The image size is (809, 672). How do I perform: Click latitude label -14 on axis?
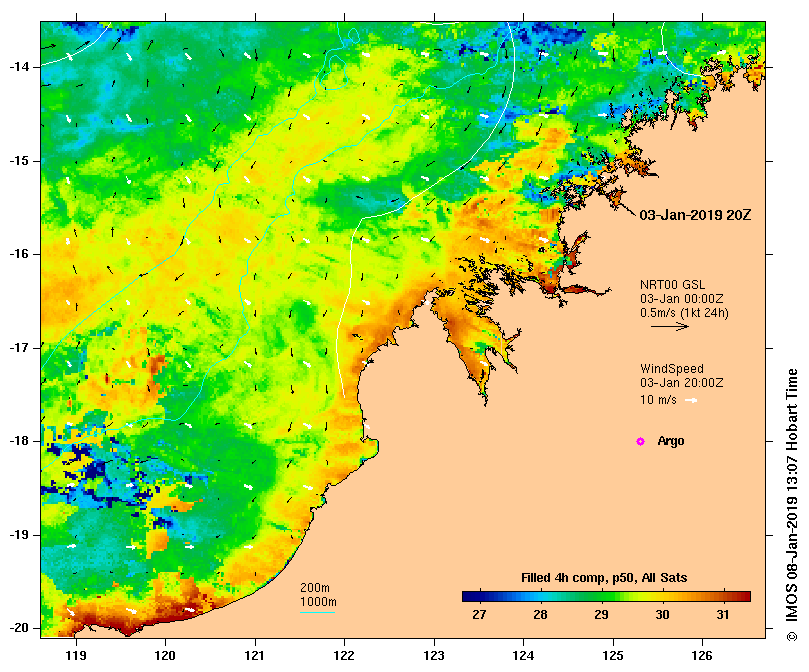pos(19,67)
